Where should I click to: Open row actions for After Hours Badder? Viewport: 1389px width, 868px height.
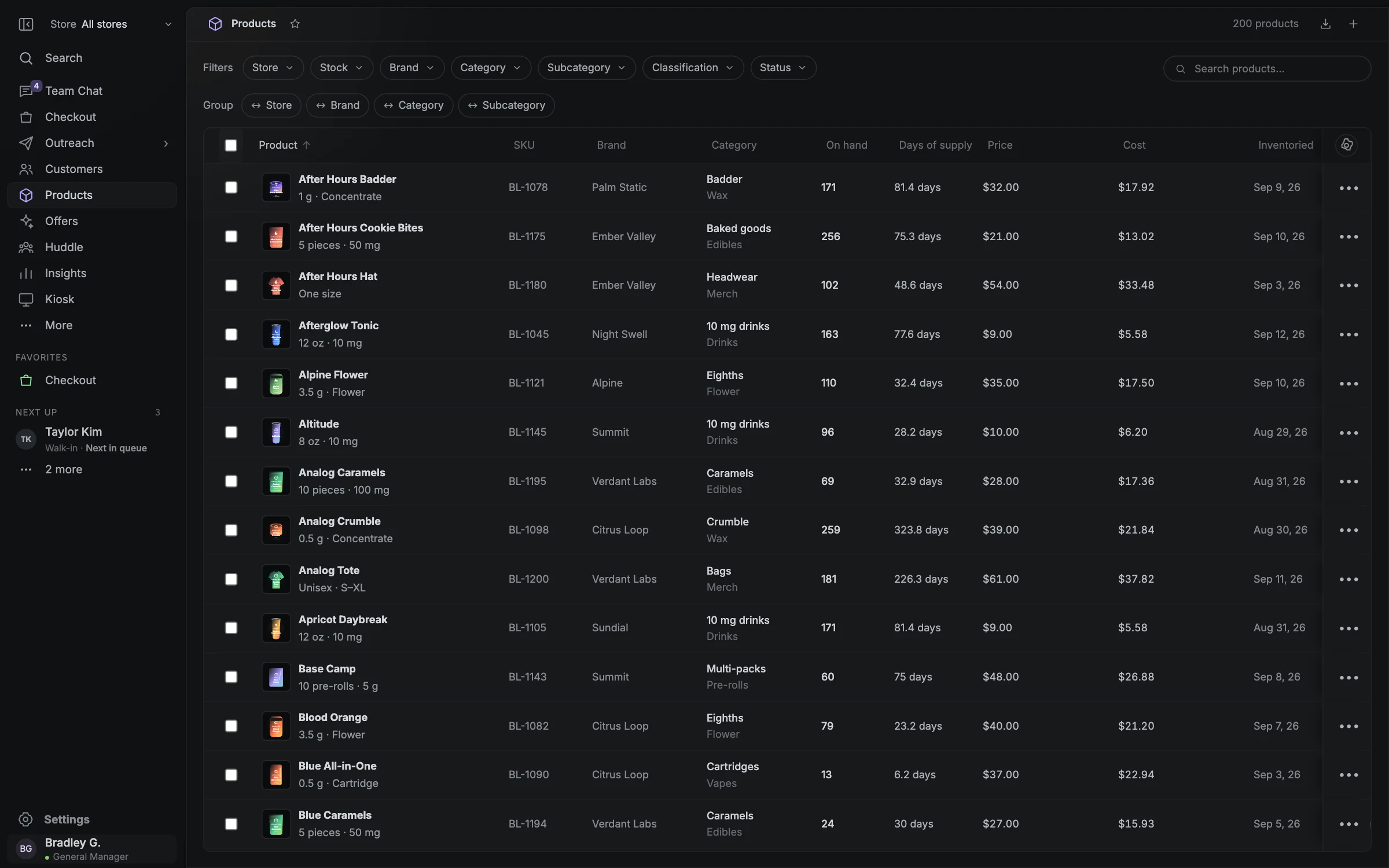[1348, 188]
